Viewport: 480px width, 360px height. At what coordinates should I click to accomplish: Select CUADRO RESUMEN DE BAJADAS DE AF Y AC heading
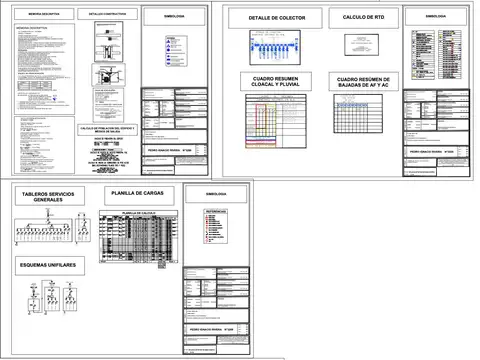(363, 82)
